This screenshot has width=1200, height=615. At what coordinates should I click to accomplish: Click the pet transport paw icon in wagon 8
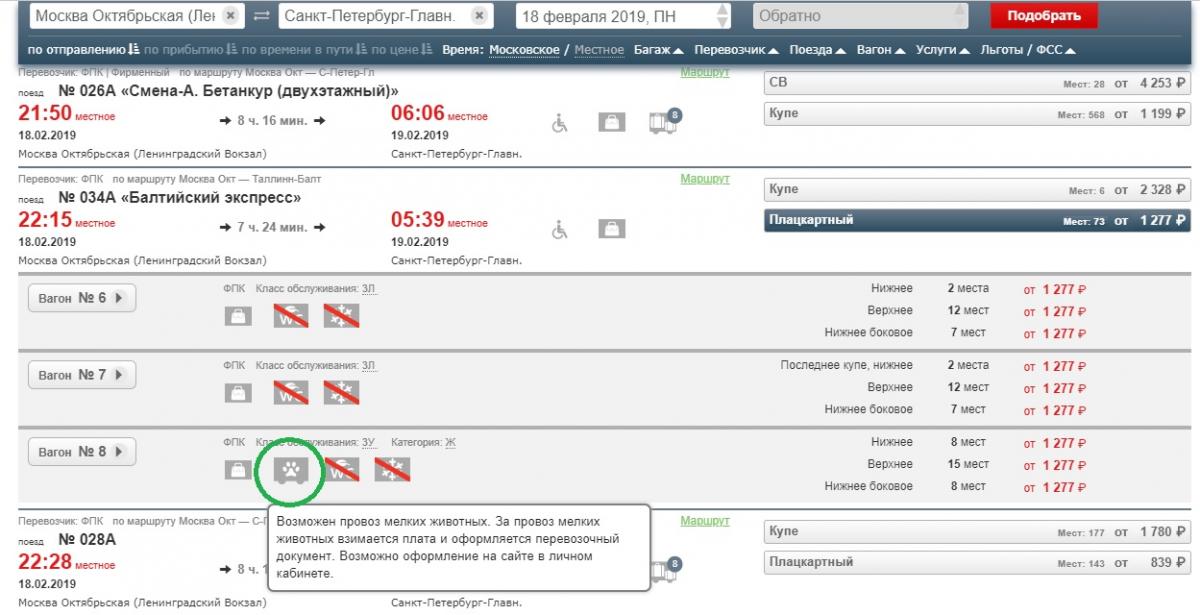pos(291,470)
